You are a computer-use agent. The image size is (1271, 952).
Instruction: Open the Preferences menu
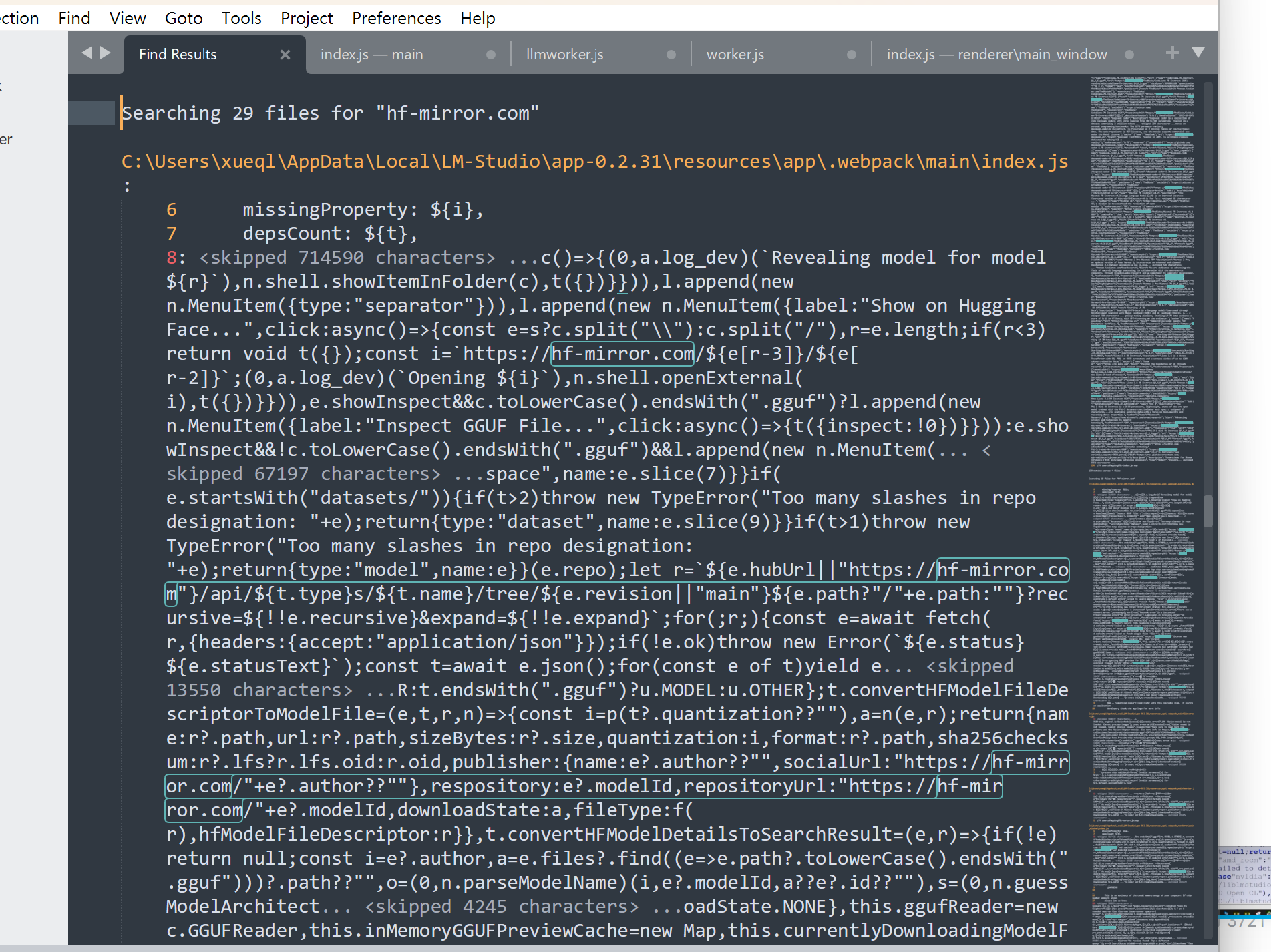[397, 18]
